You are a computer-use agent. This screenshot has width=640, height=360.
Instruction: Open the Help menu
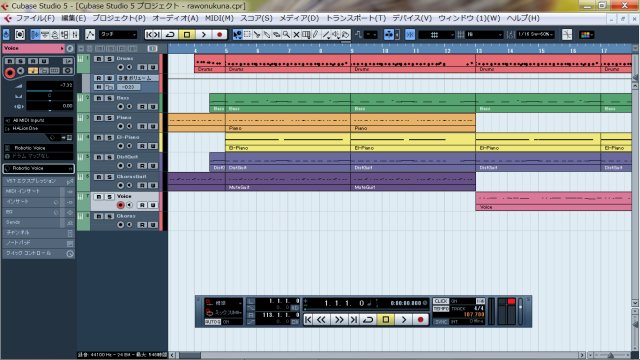[523, 18]
